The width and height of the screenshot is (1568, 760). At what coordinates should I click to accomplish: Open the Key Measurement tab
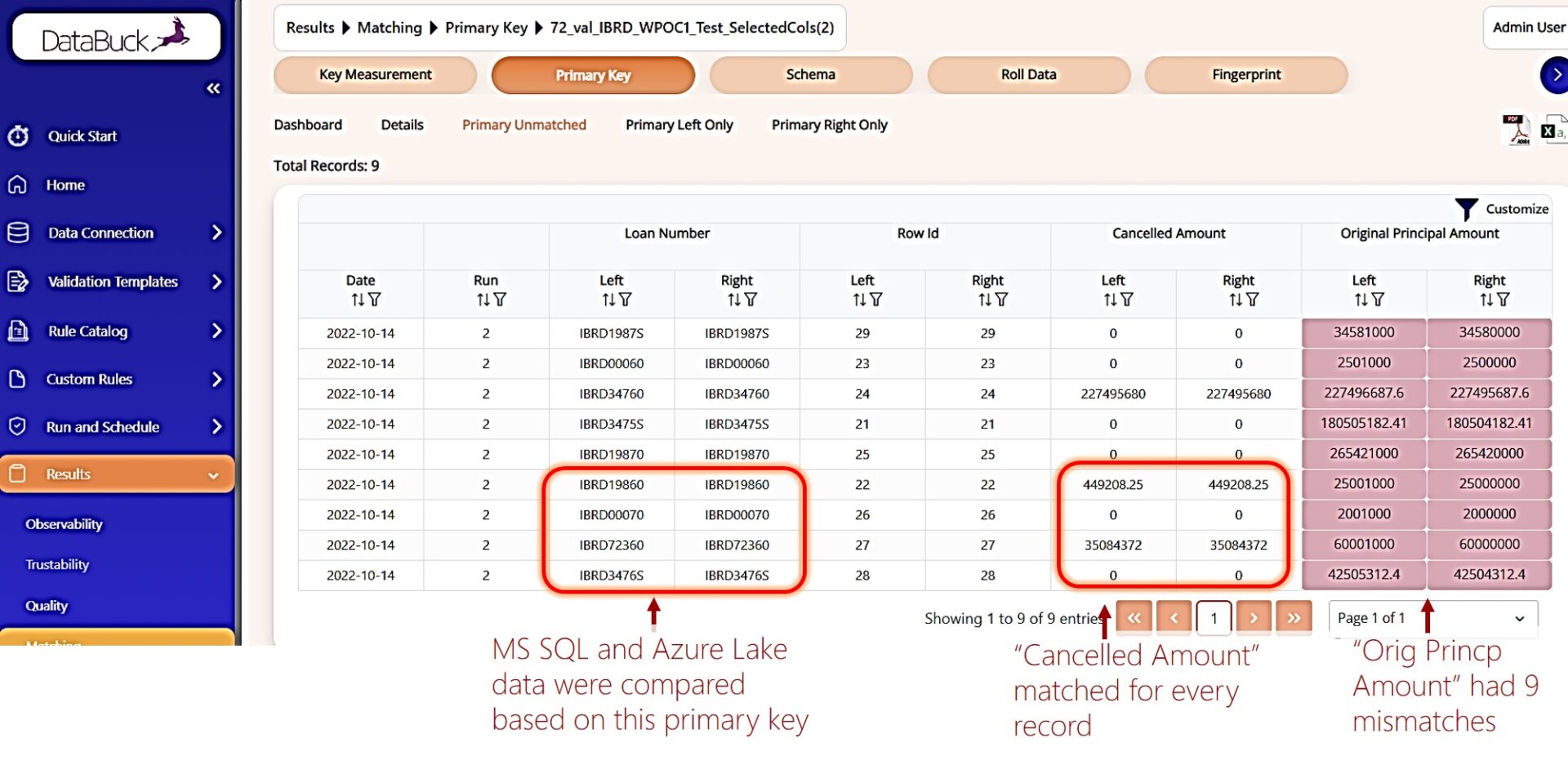375,75
